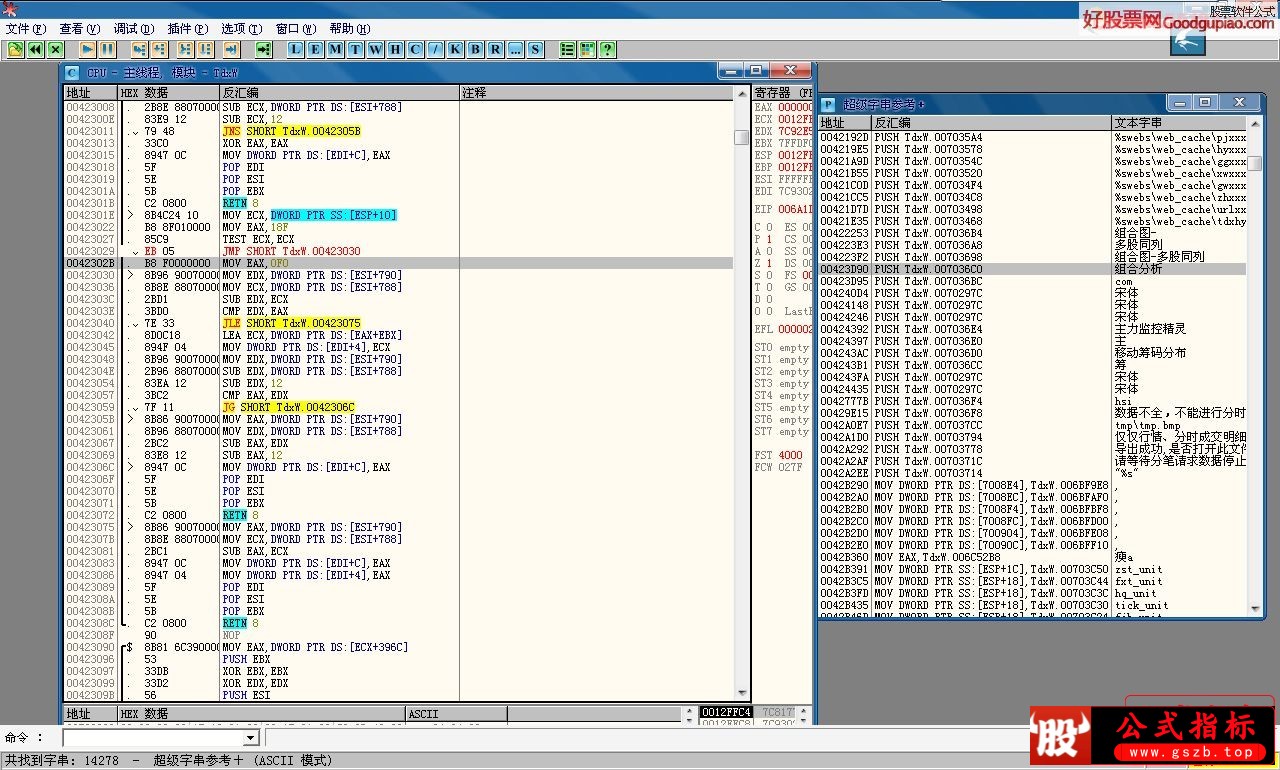Click into the 命令 command input box
The height and width of the screenshot is (770, 1280).
tap(153, 738)
